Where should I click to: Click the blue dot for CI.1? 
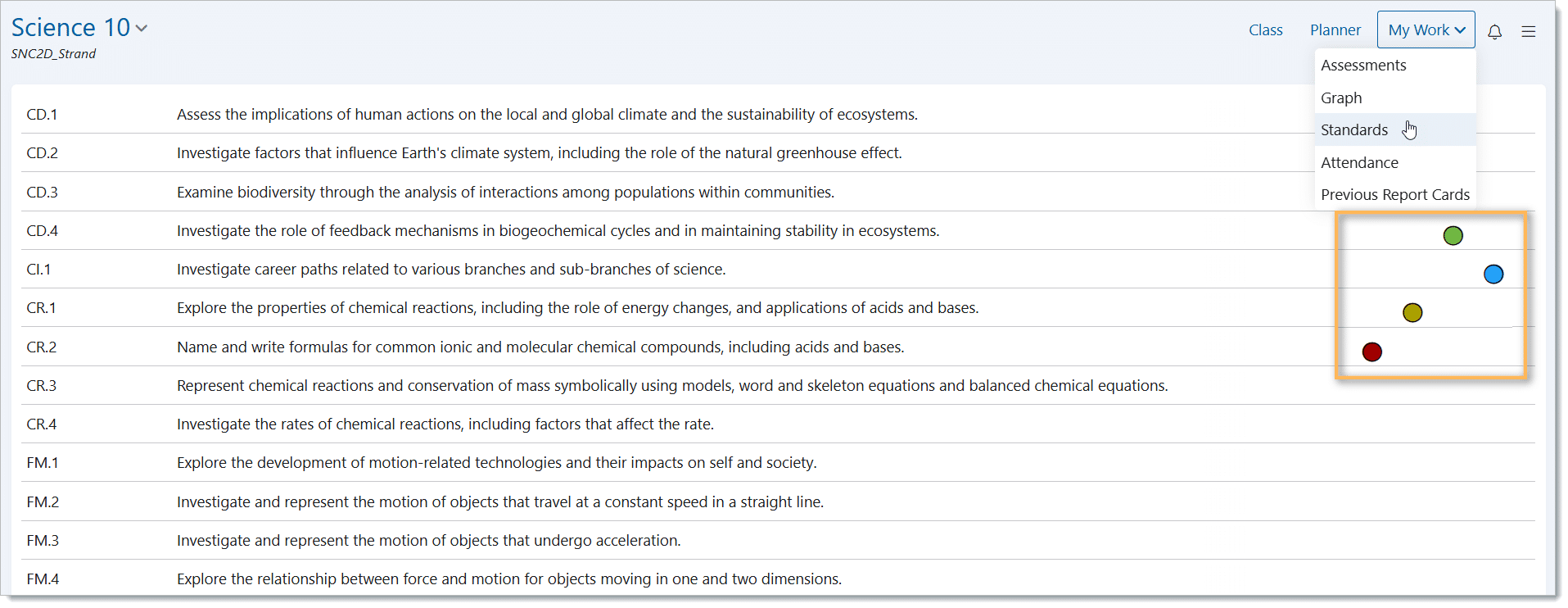(1493, 275)
